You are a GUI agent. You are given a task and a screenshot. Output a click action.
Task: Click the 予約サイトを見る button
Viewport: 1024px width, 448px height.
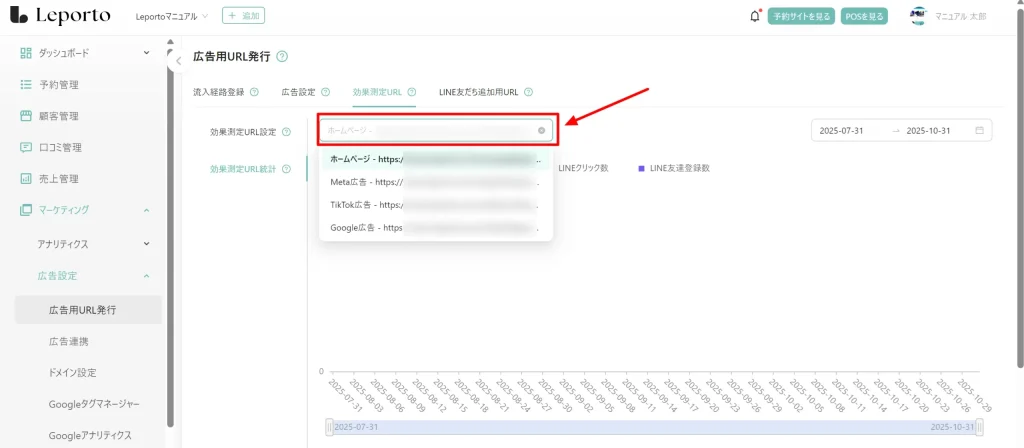(x=801, y=17)
